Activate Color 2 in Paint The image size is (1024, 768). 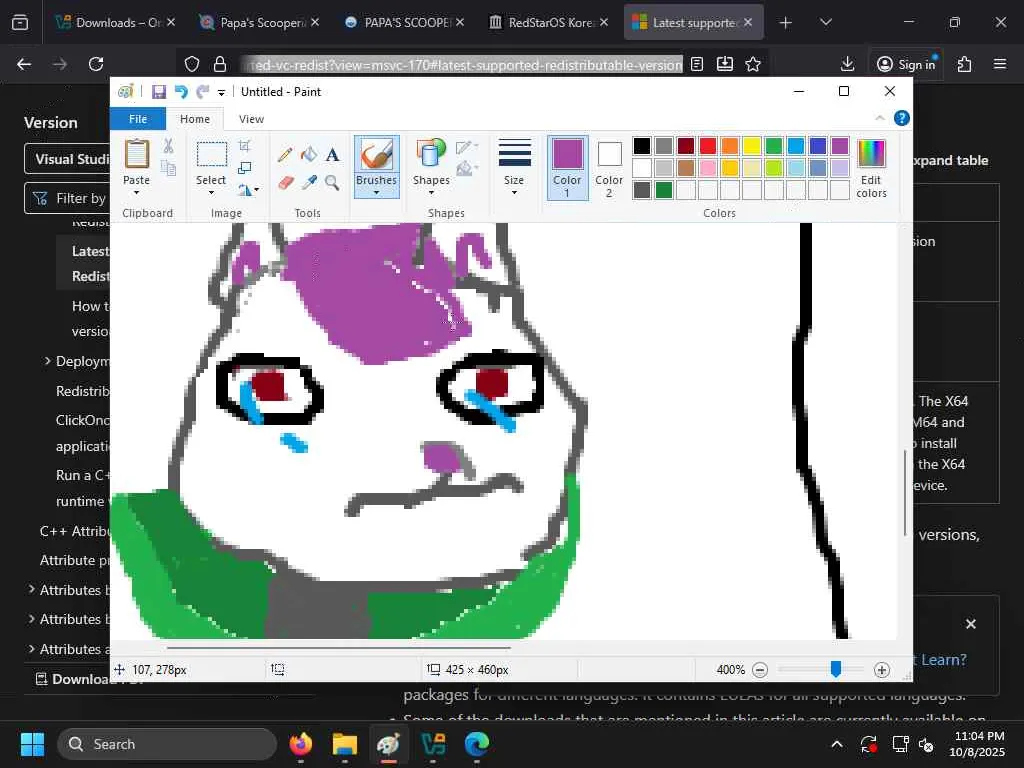[x=609, y=167]
